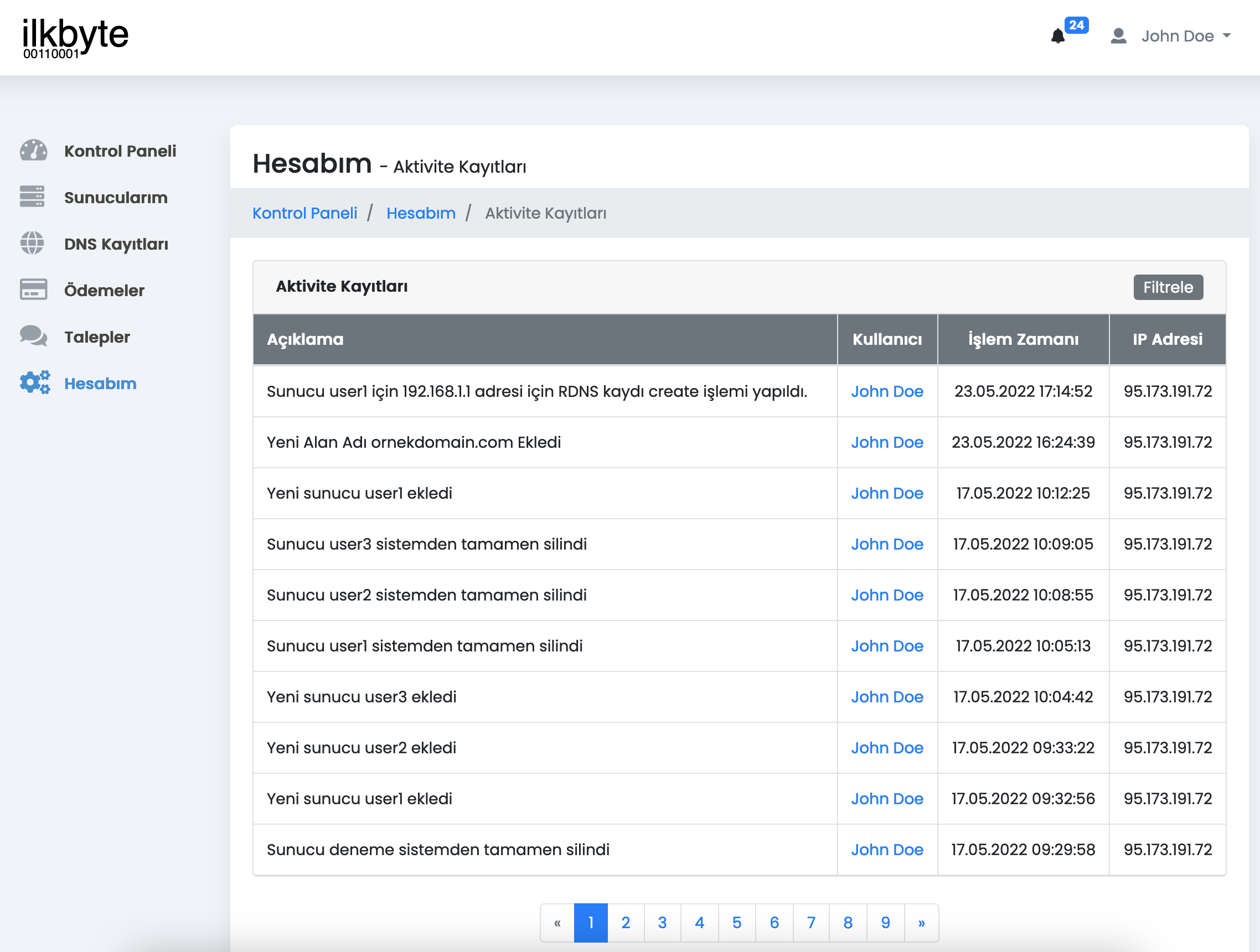Click text 'Sunucu user1 sistemden tamamen silindi'
The image size is (1260, 952).
pyautogui.click(x=425, y=646)
